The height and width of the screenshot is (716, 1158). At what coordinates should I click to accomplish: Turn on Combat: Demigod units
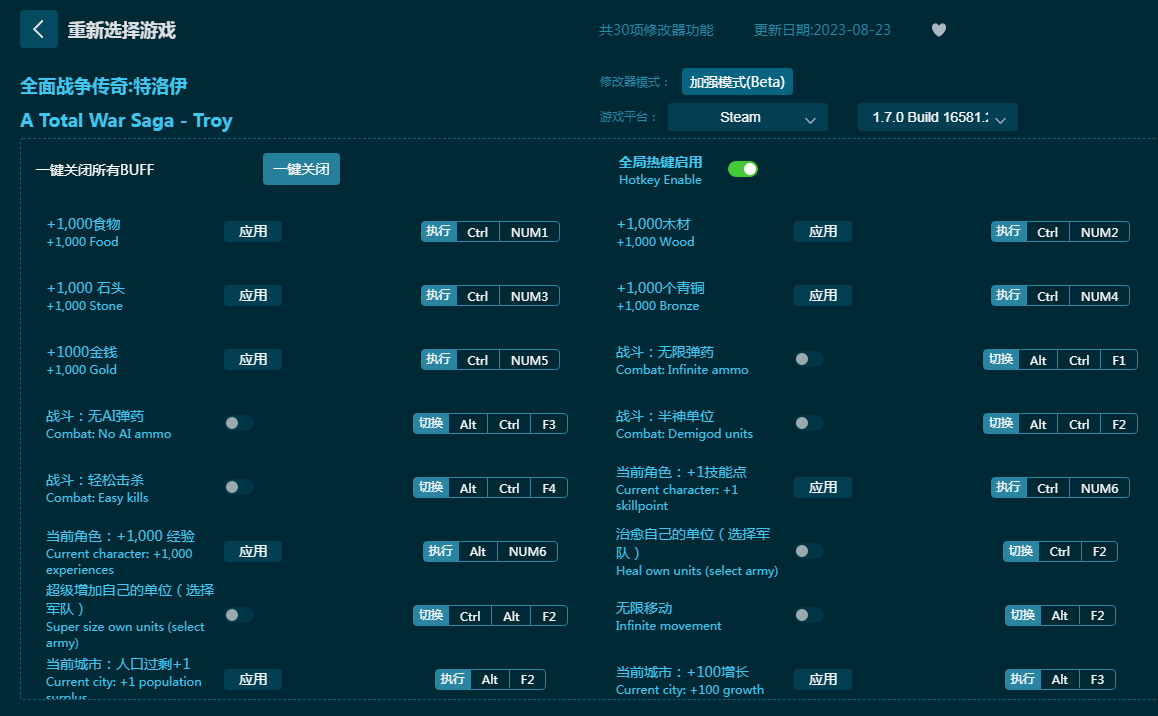pos(808,423)
